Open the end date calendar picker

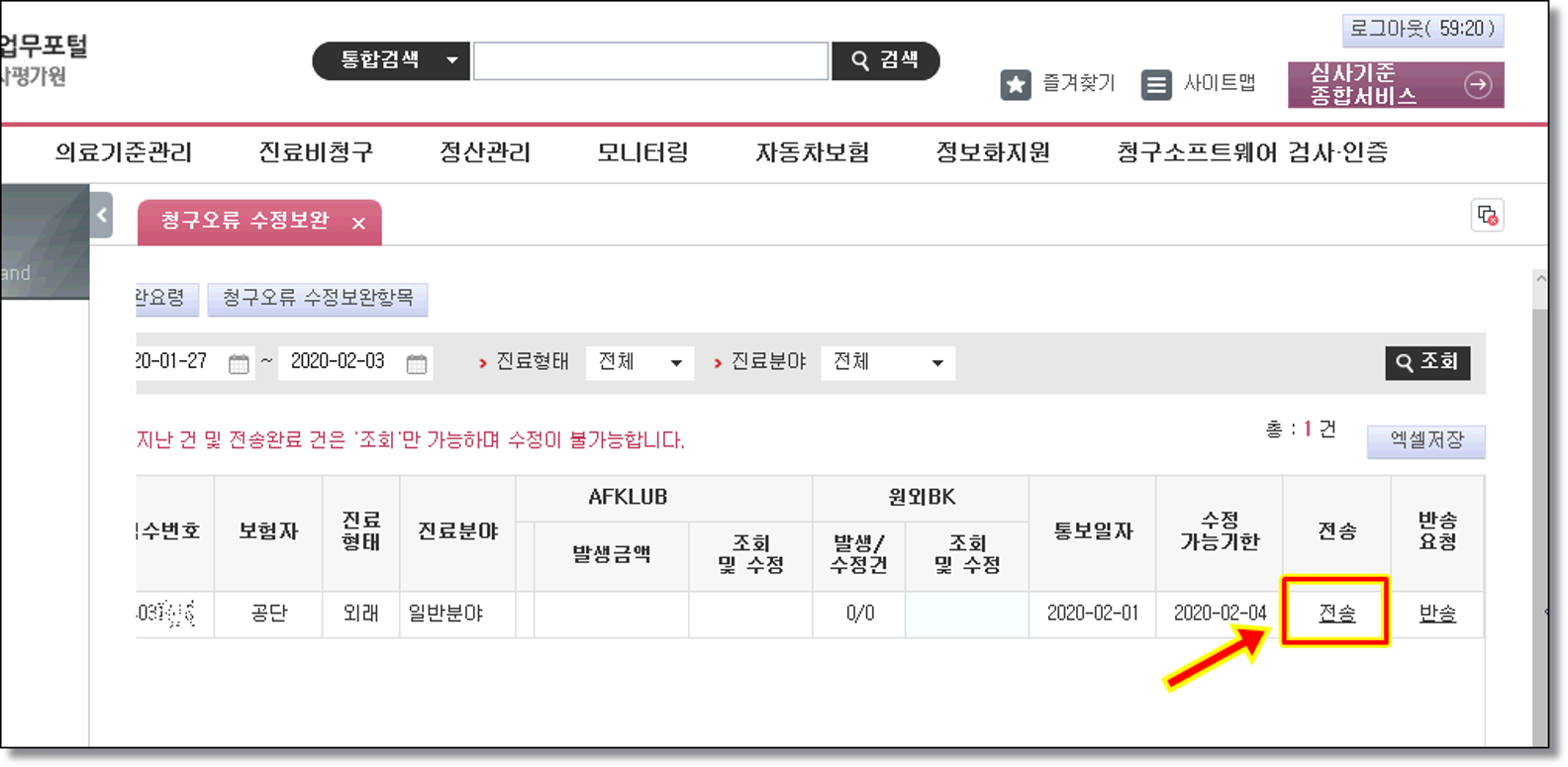pos(417,363)
